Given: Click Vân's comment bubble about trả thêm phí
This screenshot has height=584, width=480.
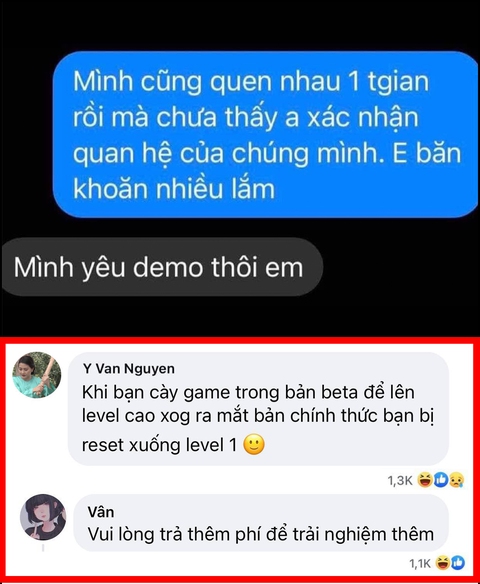Looking at the screenshot, I should click(x=261, y=523).
